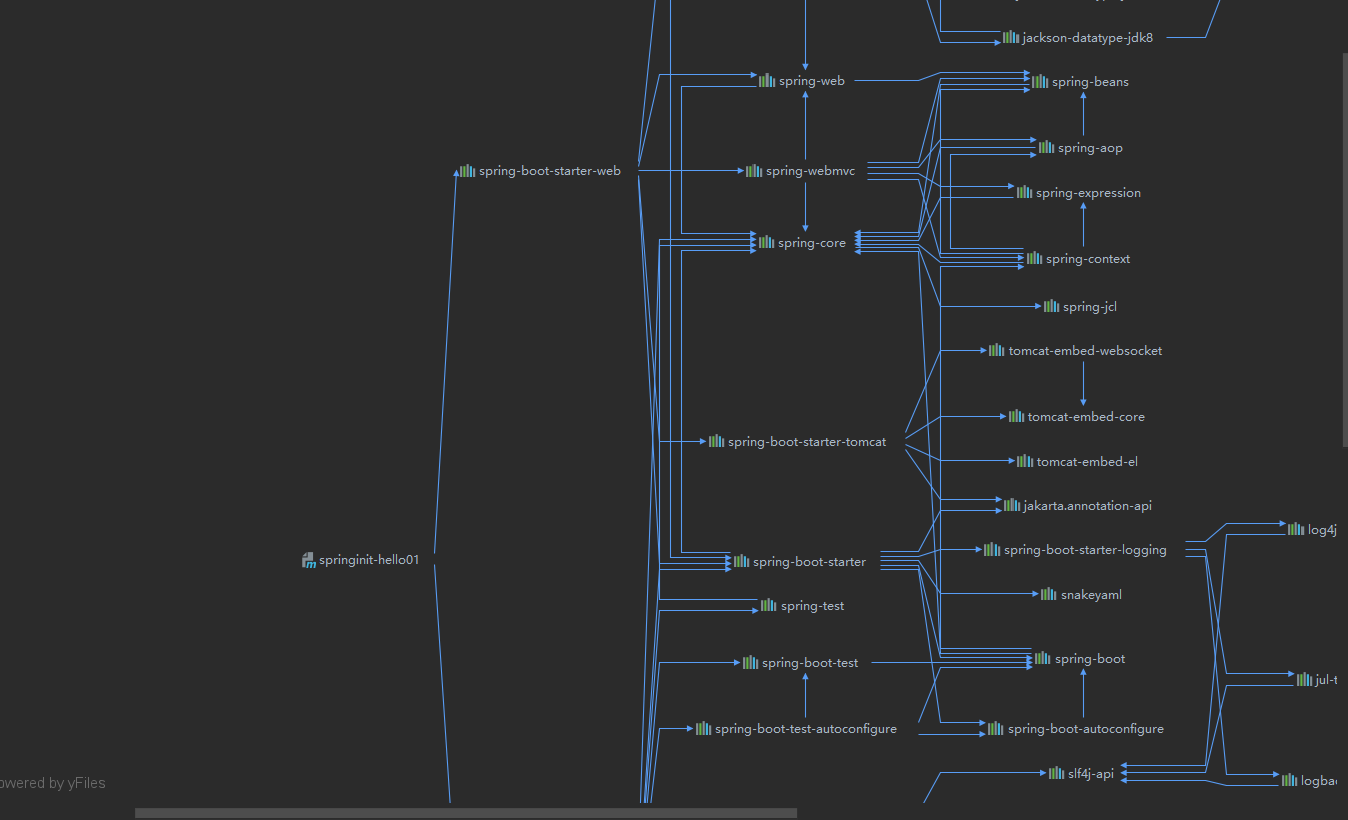Click the library icon beside jul-t node
The image size is (1348, 820).
[1305, 680]
